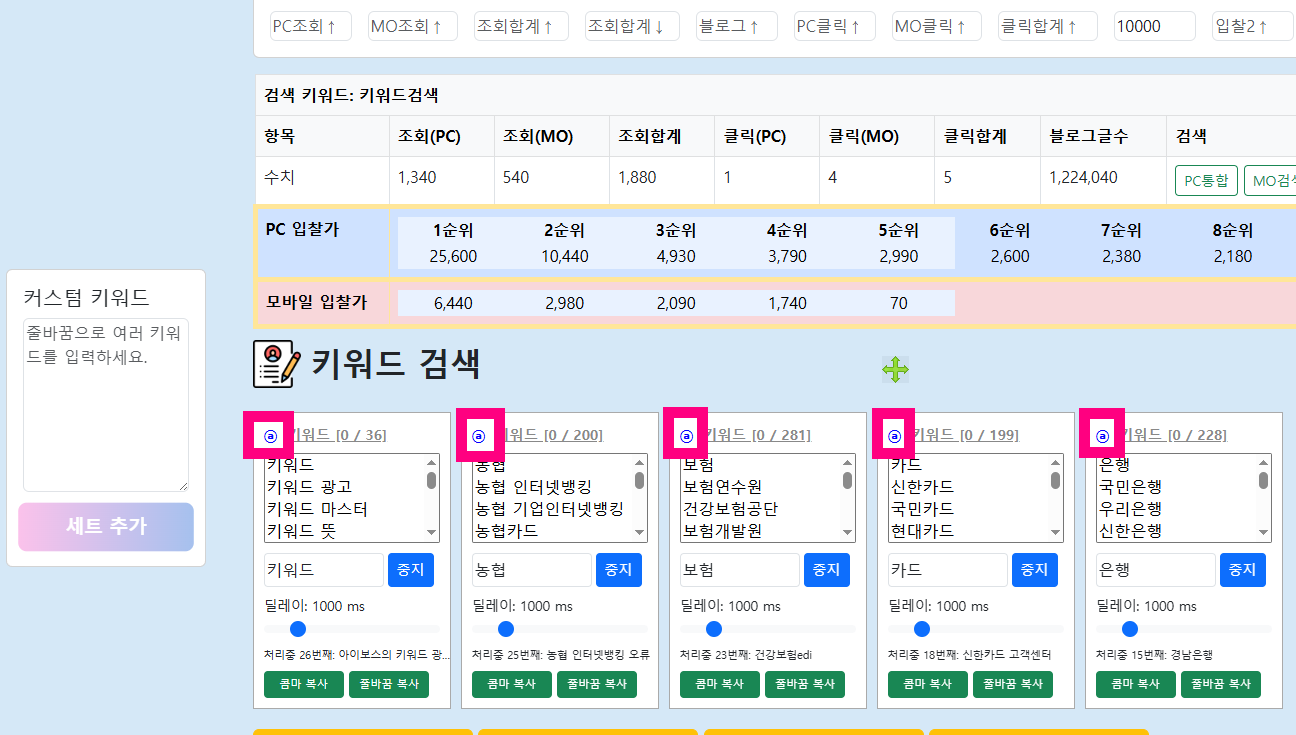
Task: Click 줄바꿈 복사 on the 은행 card
Action: pos(1220,685)
